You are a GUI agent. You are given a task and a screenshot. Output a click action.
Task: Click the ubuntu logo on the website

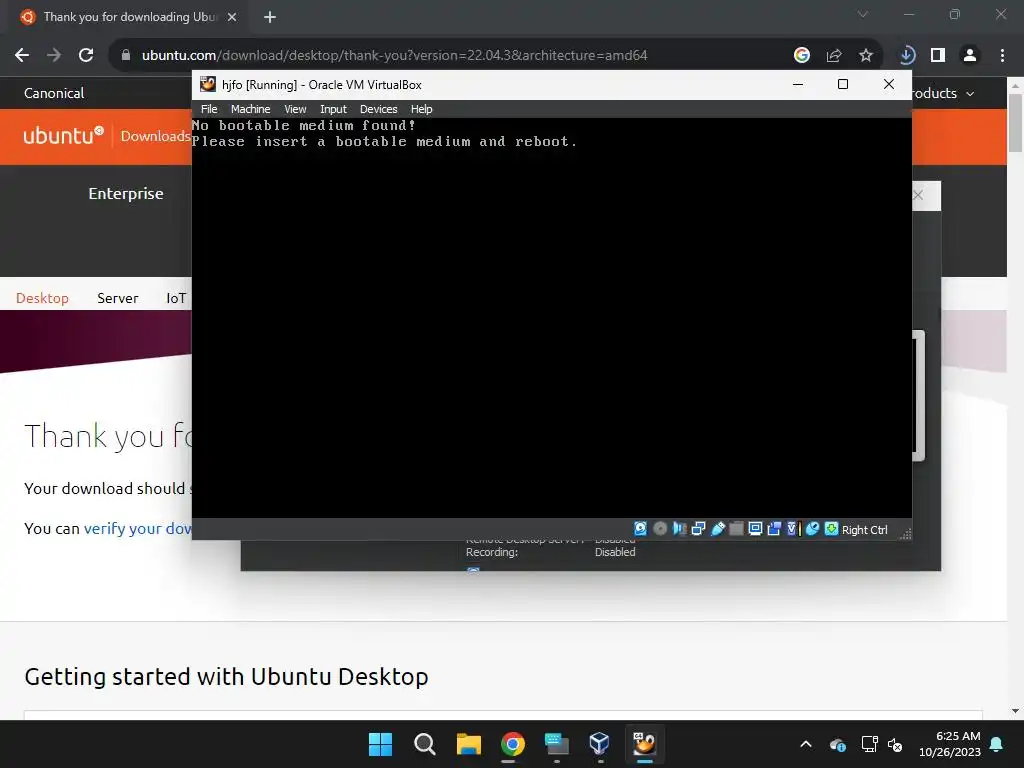click(63, 135)
